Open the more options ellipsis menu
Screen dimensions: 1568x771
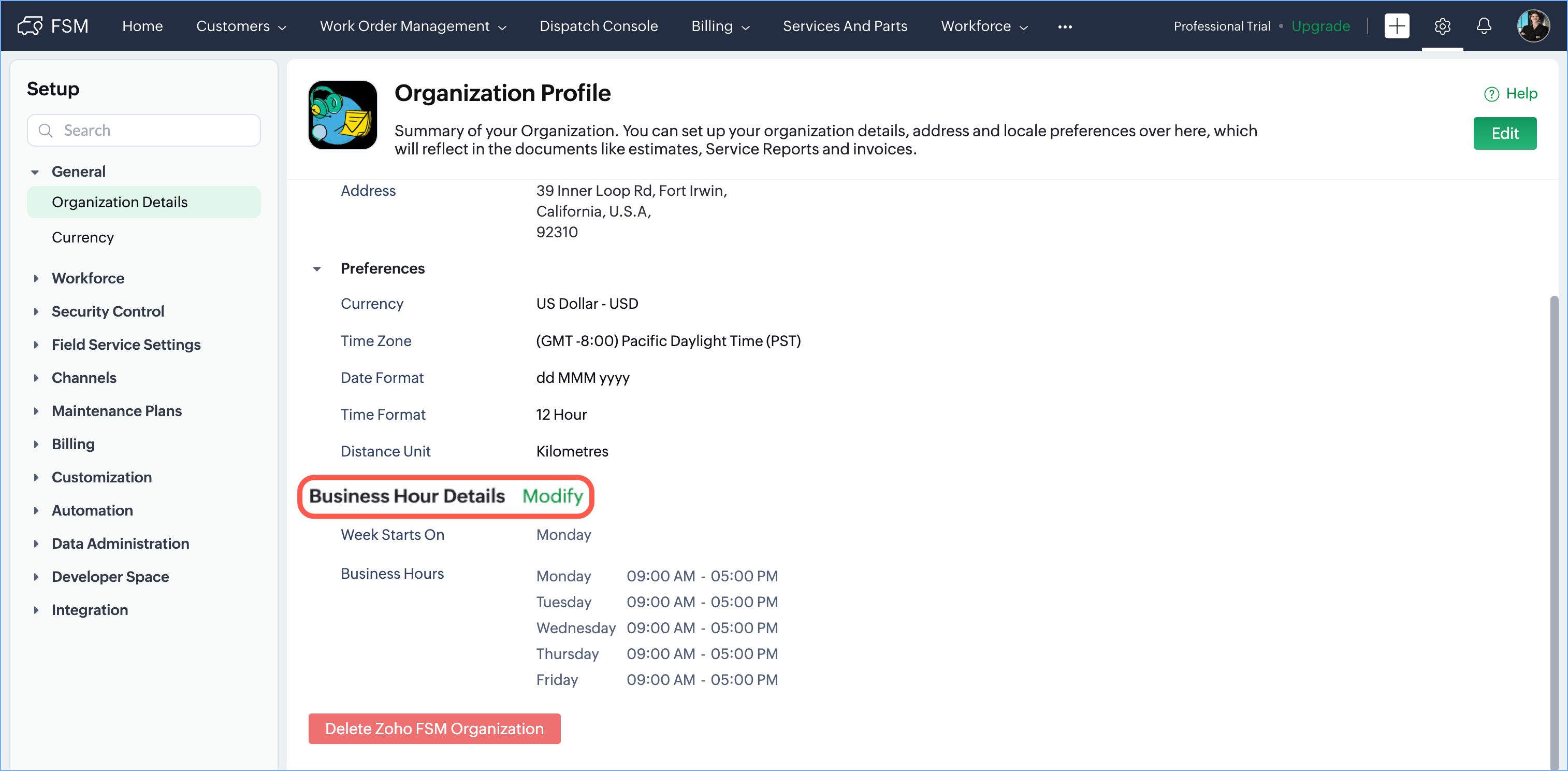click(1065, 26)
